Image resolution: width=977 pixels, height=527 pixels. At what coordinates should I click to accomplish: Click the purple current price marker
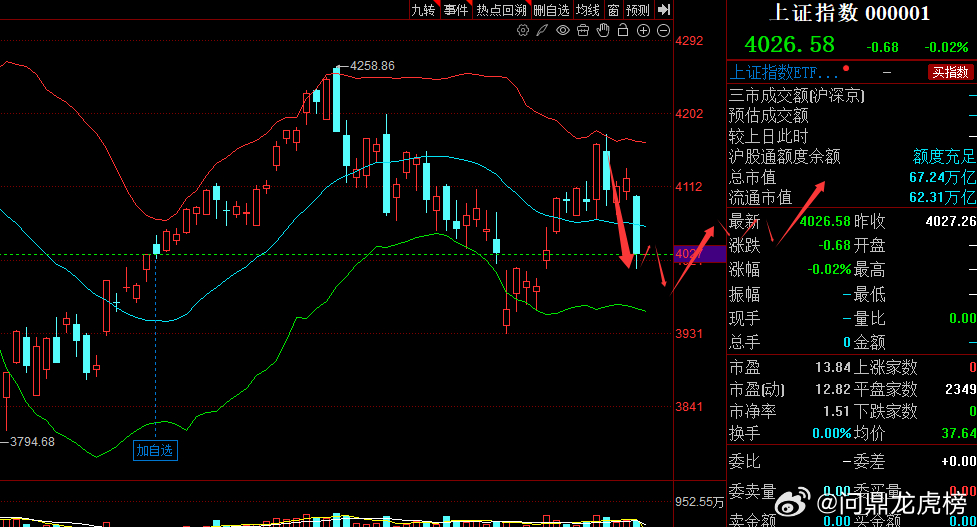(x=700, y=254)
